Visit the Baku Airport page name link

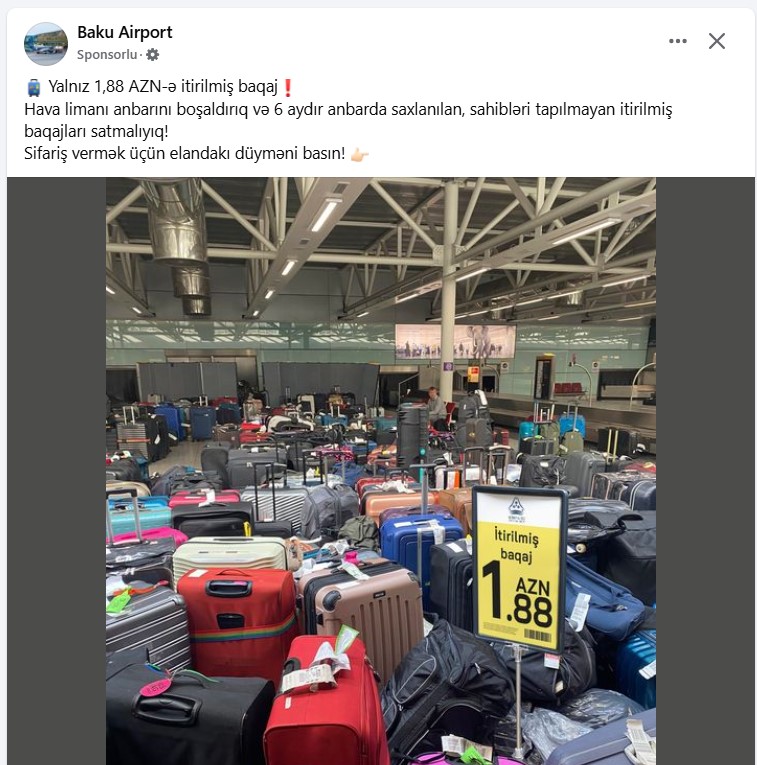coord(125,32)
